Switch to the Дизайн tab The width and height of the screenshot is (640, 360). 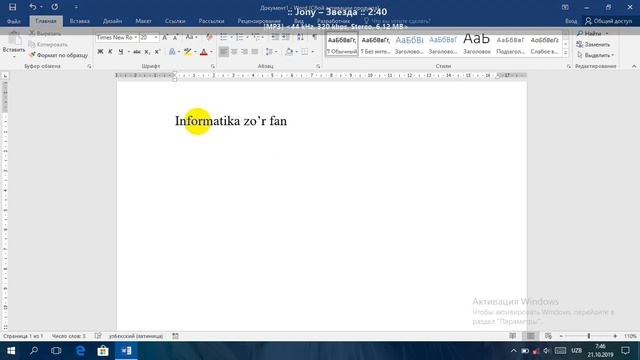click(x=112, y=21)
